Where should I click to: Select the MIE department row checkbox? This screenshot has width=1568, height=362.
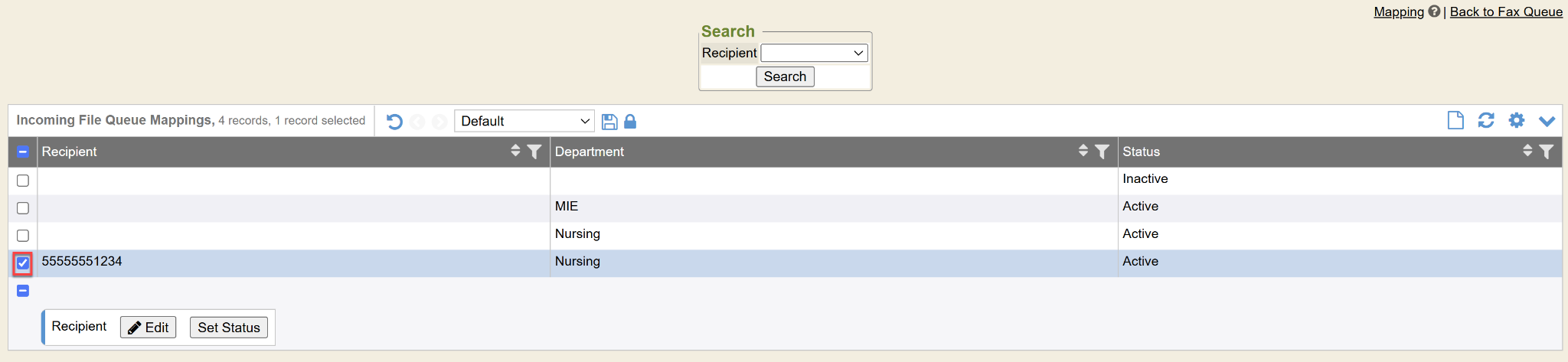(23, 208)
